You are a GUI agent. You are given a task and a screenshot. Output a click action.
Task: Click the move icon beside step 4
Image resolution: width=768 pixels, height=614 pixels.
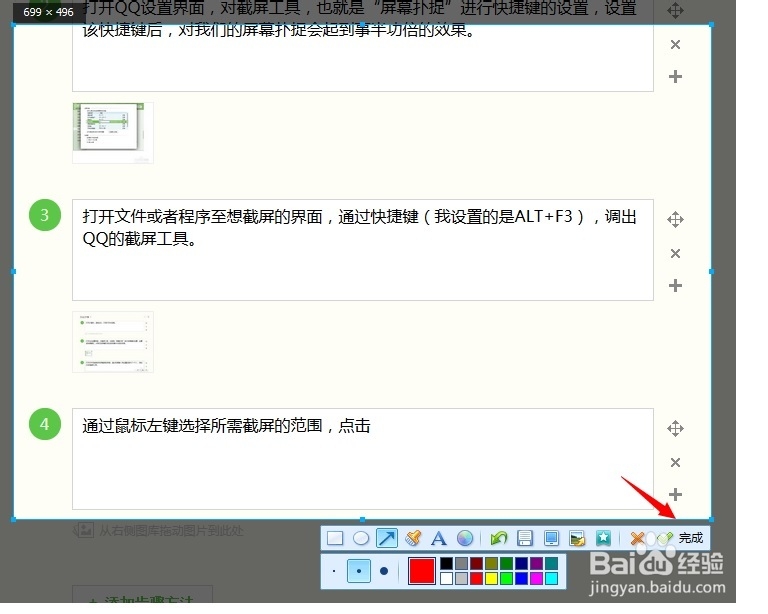point(675,428)
